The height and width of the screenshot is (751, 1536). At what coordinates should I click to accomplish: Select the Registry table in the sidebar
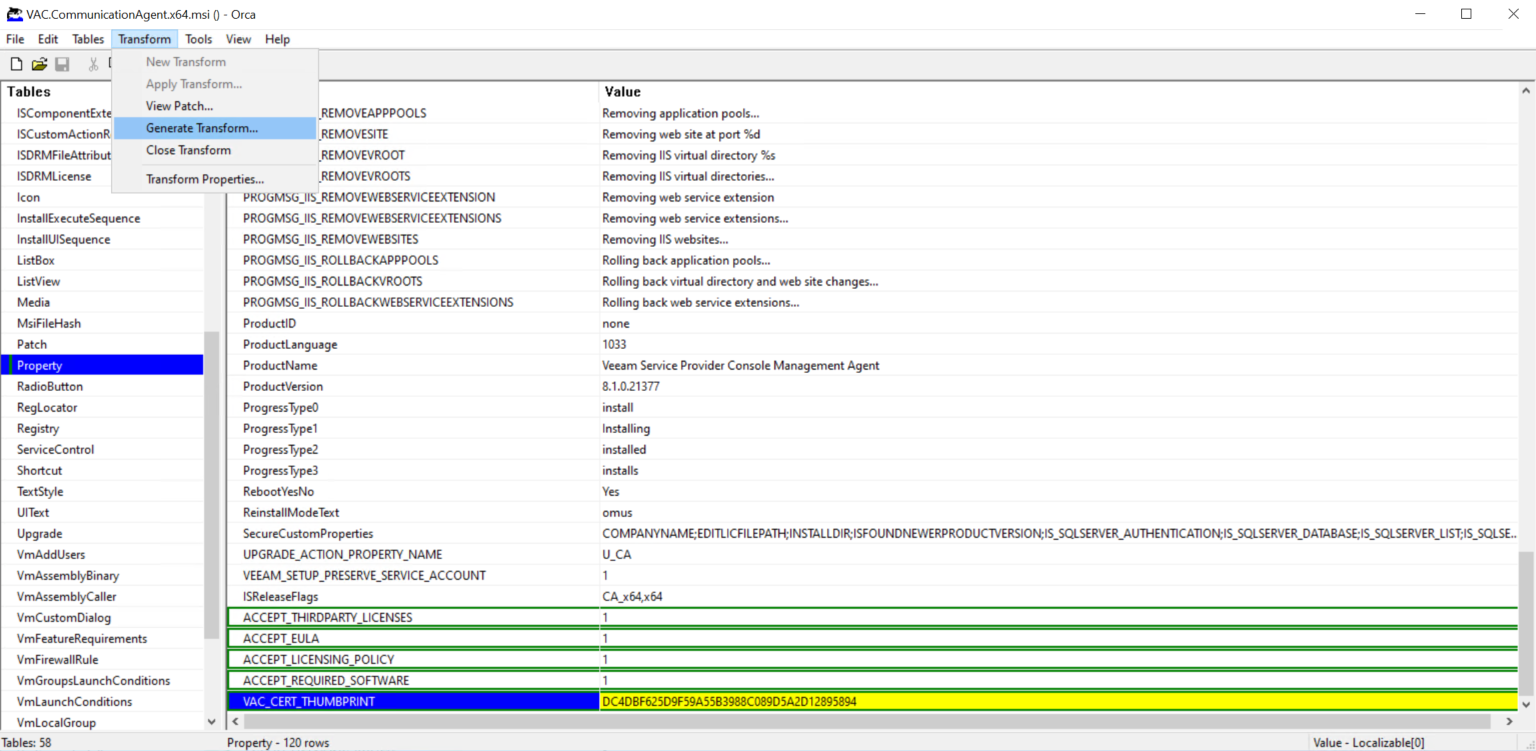pyautogui.click(x=40, y=428)
